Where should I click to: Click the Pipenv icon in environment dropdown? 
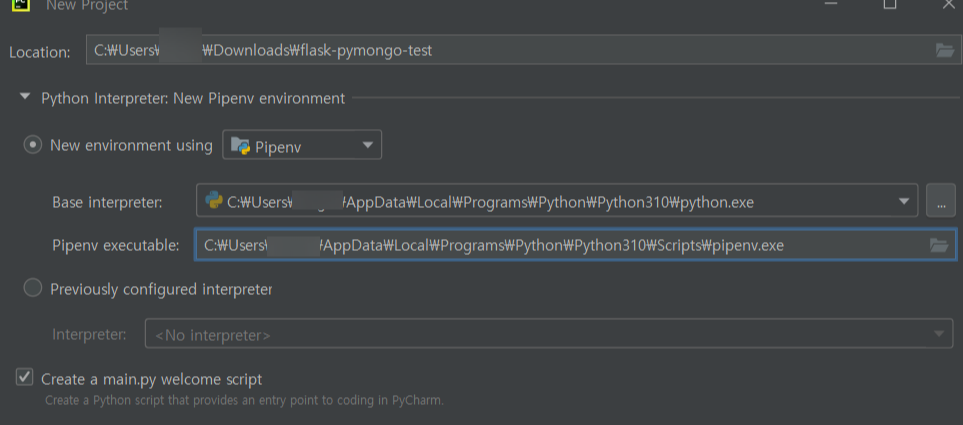(240, 146)
